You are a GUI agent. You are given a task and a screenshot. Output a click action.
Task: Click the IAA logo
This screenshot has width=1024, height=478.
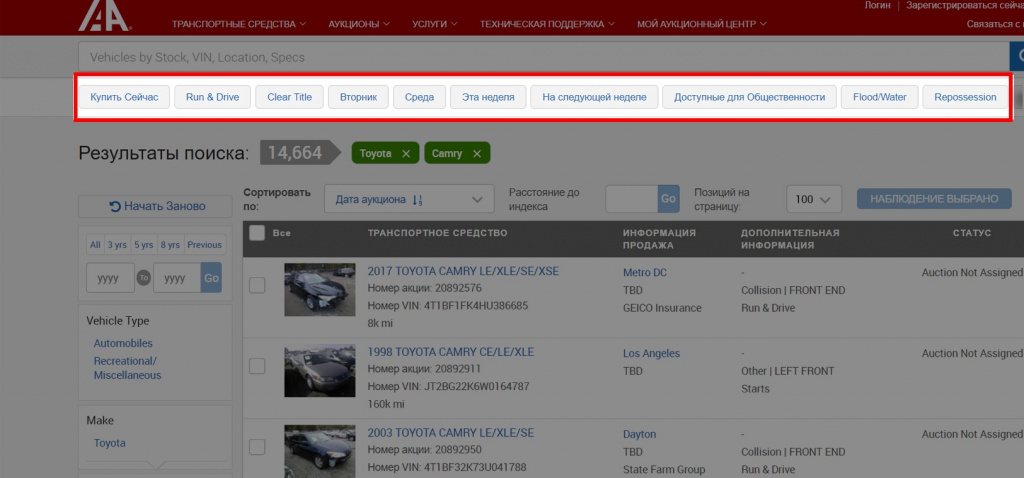pyautogui.click(x=104, y=15)
